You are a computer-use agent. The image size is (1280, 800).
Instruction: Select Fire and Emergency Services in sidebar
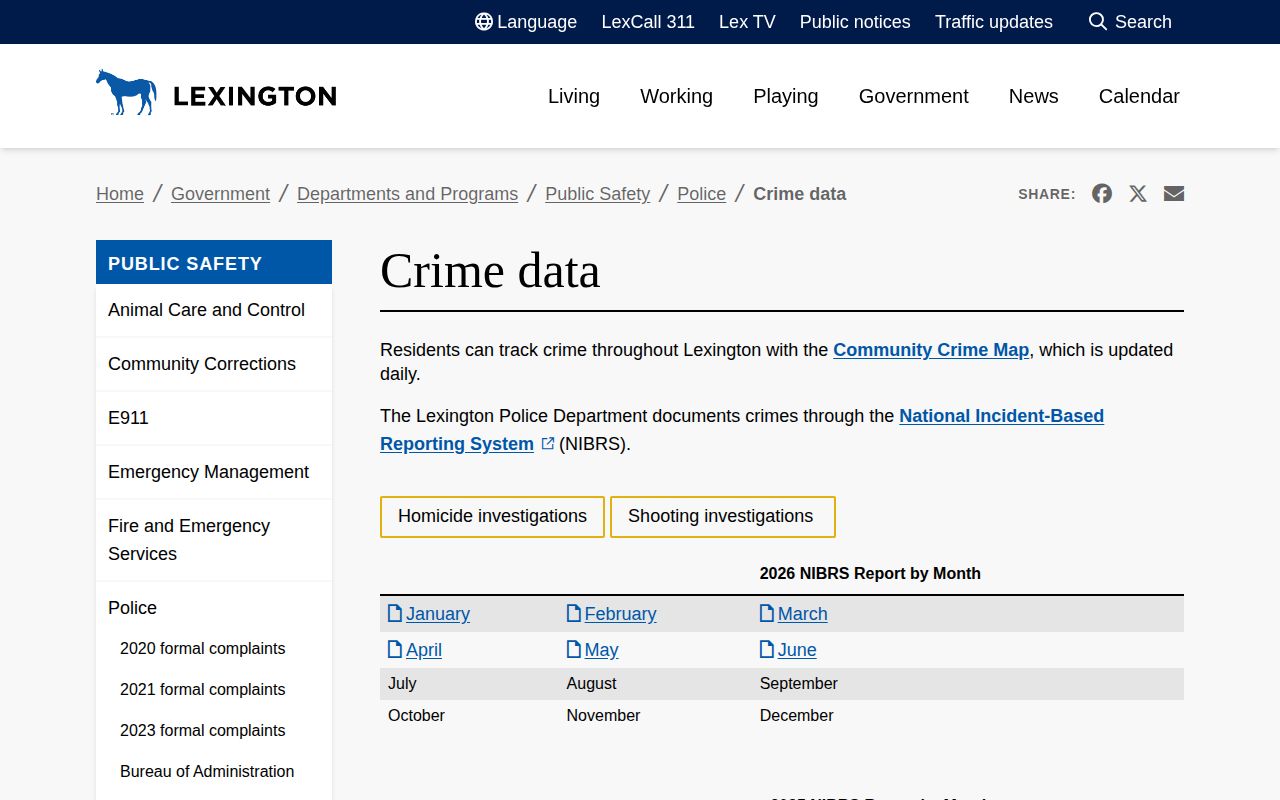pos(214,540)
